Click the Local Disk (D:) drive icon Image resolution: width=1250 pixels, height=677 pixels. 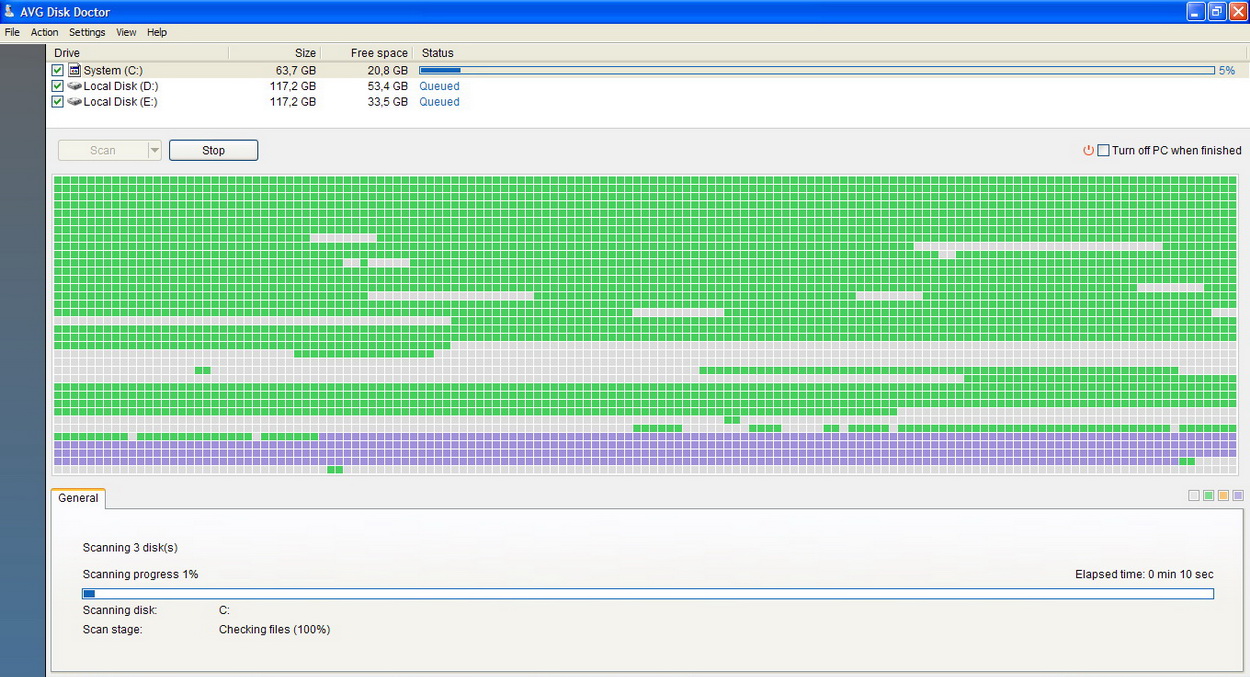74,86
